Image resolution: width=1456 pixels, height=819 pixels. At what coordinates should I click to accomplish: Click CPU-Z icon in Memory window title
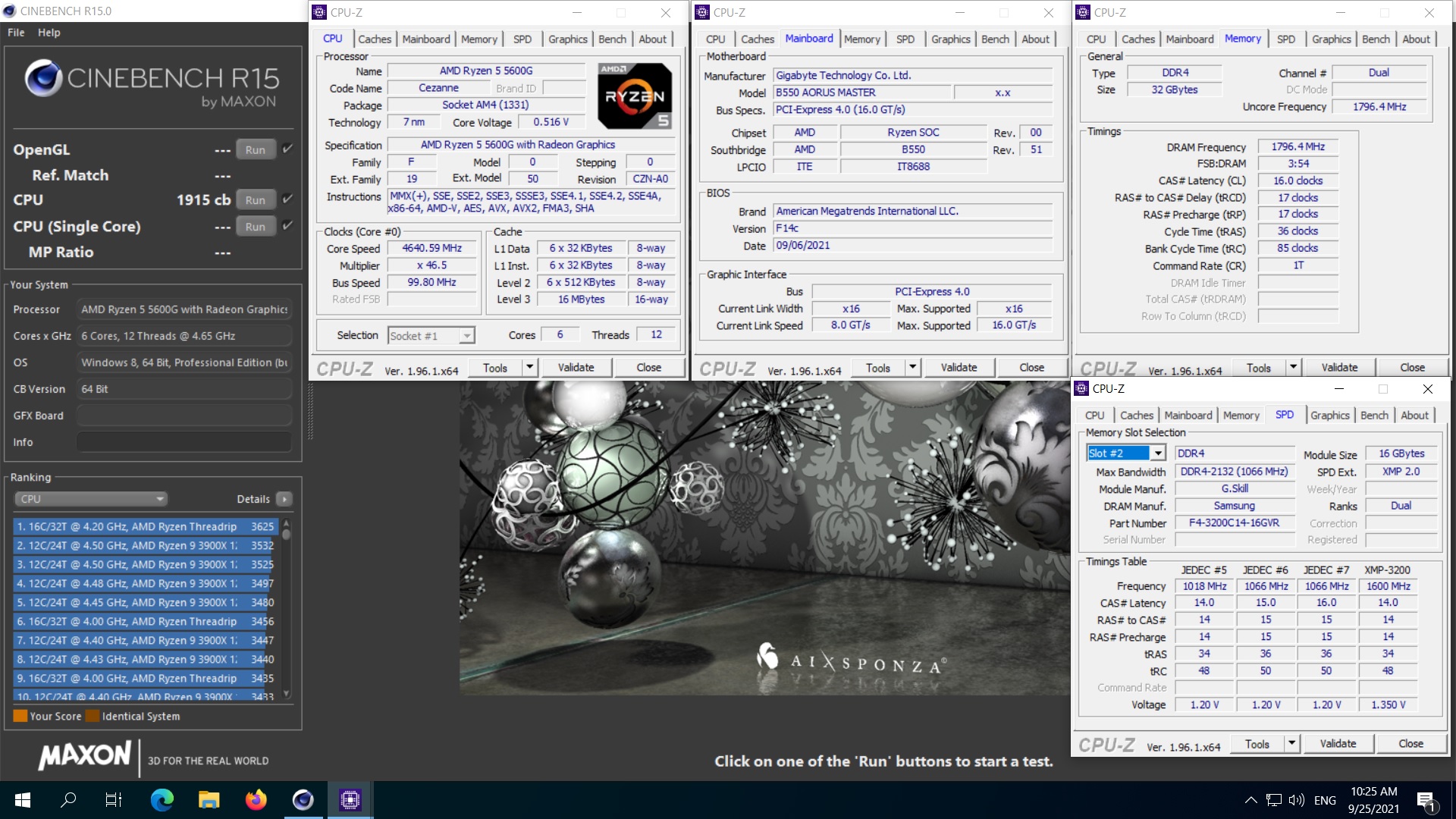pyautogui.click(x=1083, y=12)
